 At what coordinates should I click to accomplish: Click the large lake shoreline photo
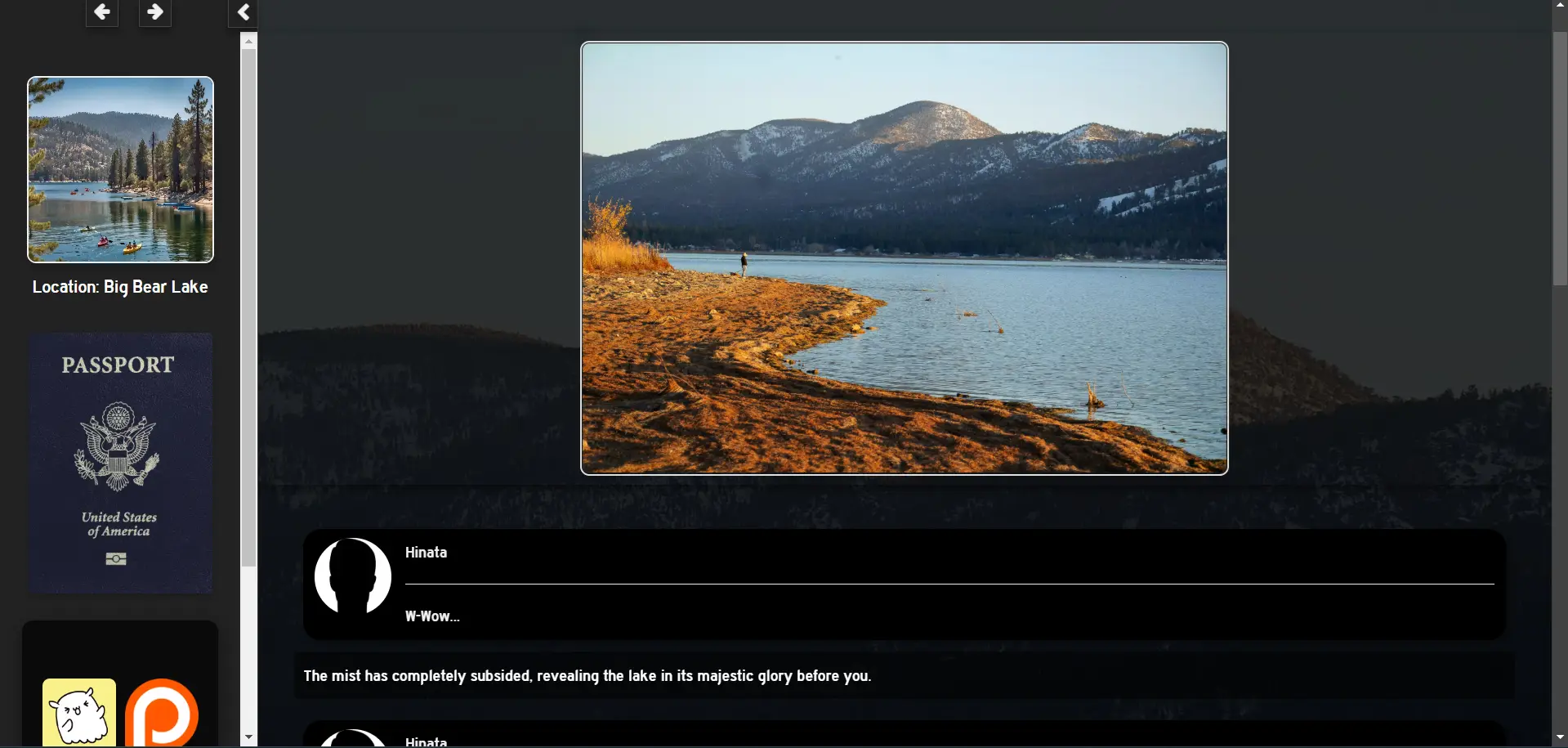click(905, 258)
